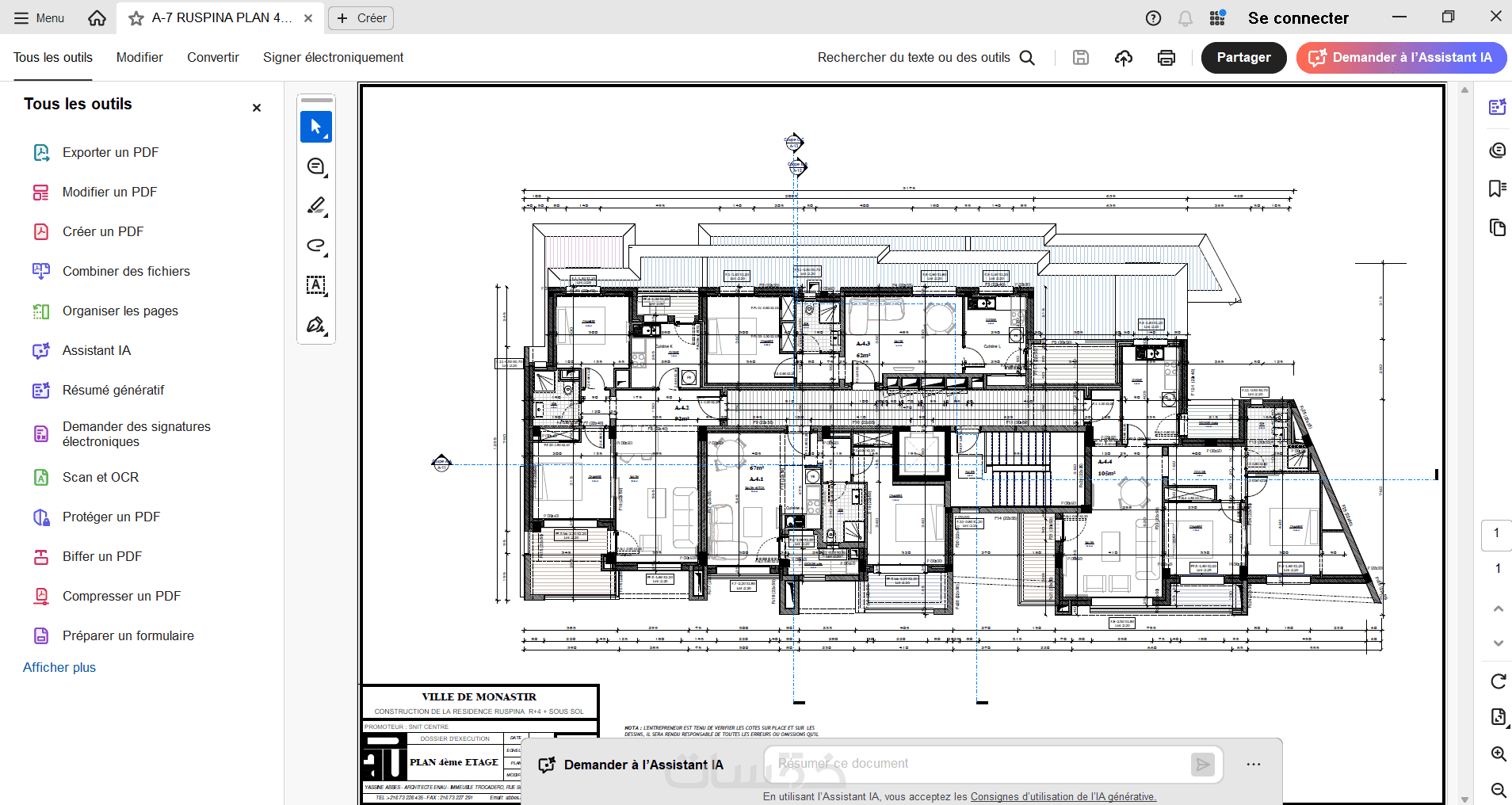Zoom in with the magnifier plus

(1498, 753)
